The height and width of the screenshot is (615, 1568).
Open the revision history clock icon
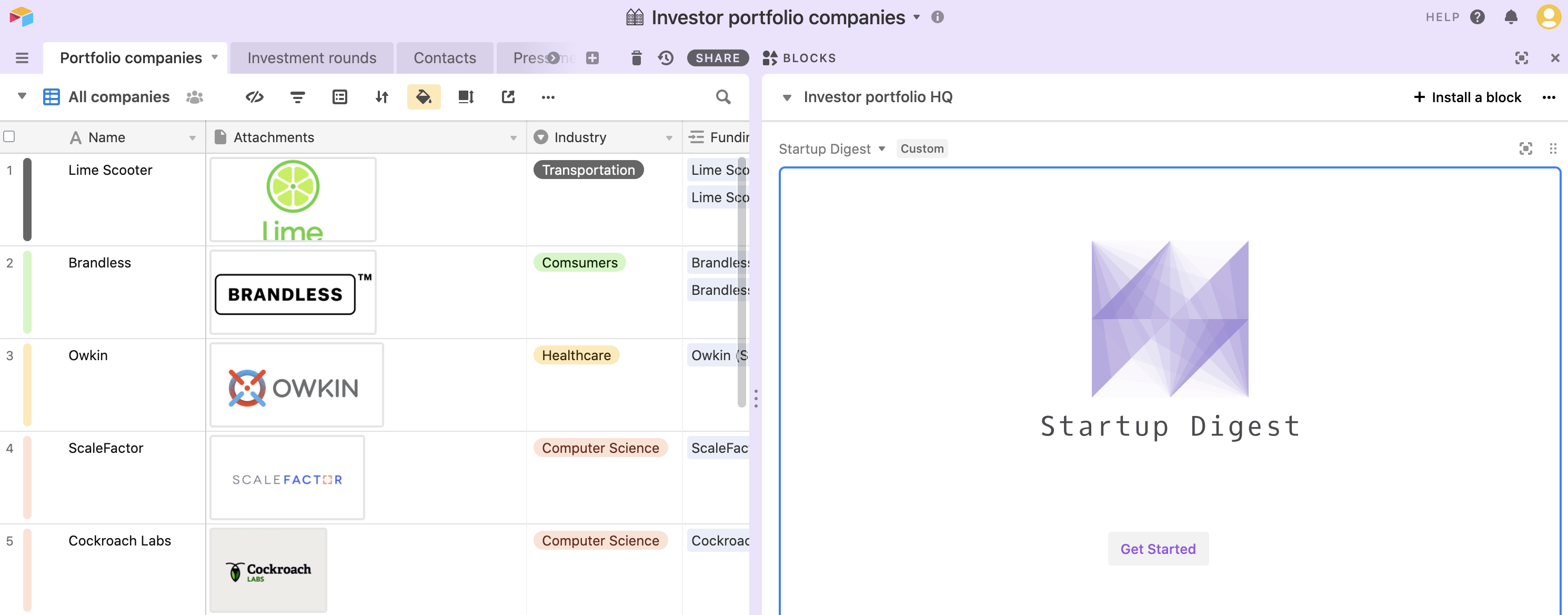coord(666,58)
